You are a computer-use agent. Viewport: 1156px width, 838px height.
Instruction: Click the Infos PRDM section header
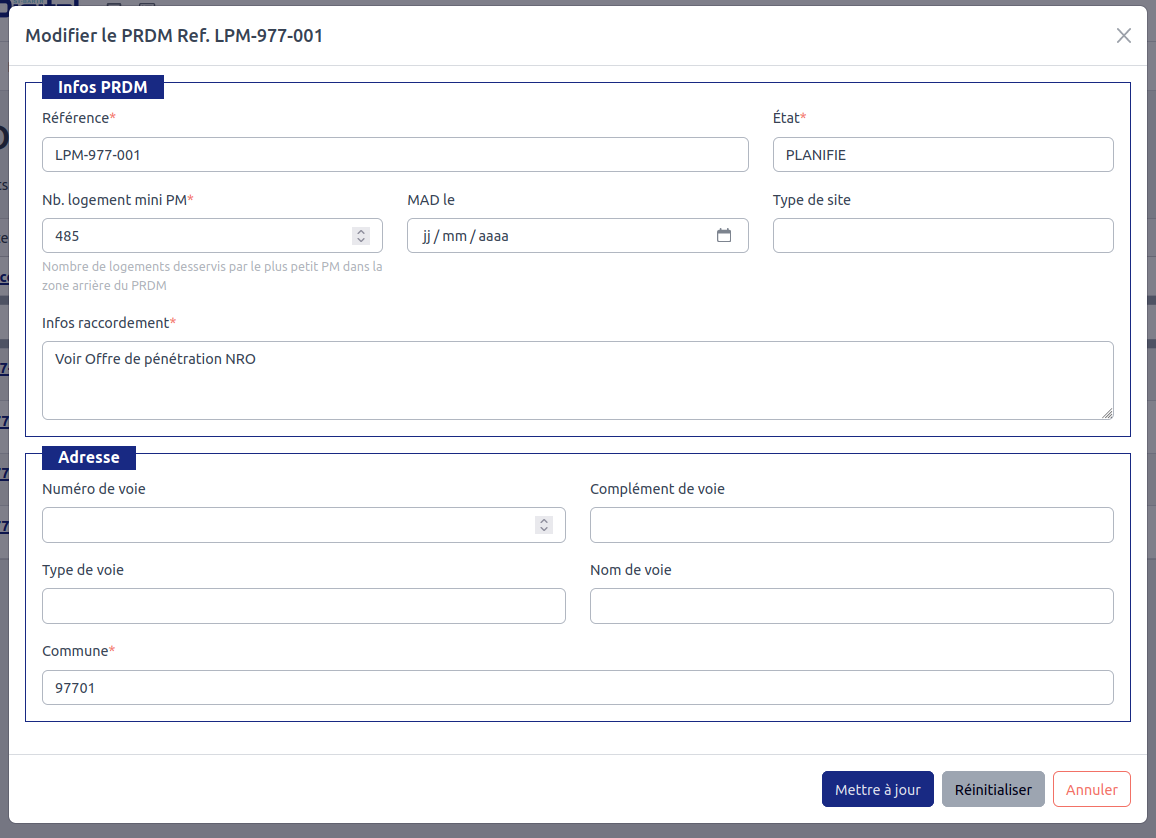pos(102,87)
